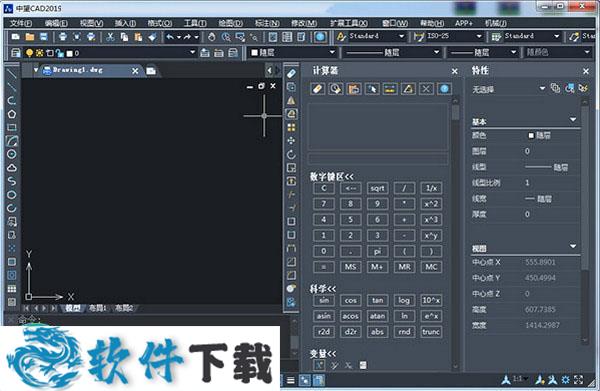This screenshot has width=600, height=391.
Task: Collapse the 基本 properties section
Action: click(573, 120)
